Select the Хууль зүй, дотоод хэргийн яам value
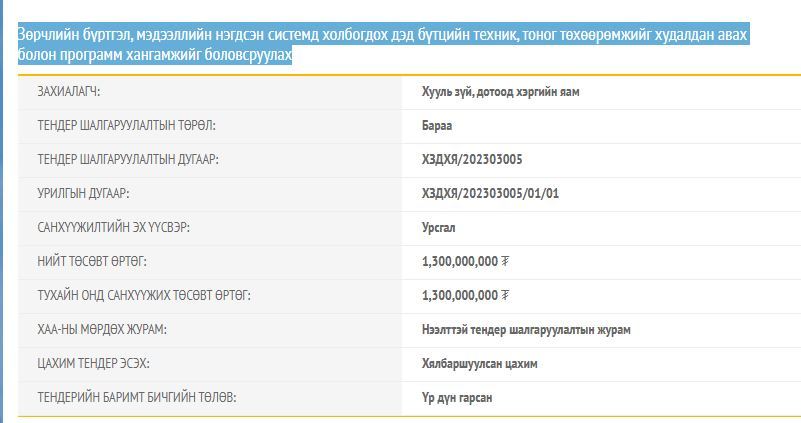Viewport: 801px width, 423px height. tap(501, 92)
